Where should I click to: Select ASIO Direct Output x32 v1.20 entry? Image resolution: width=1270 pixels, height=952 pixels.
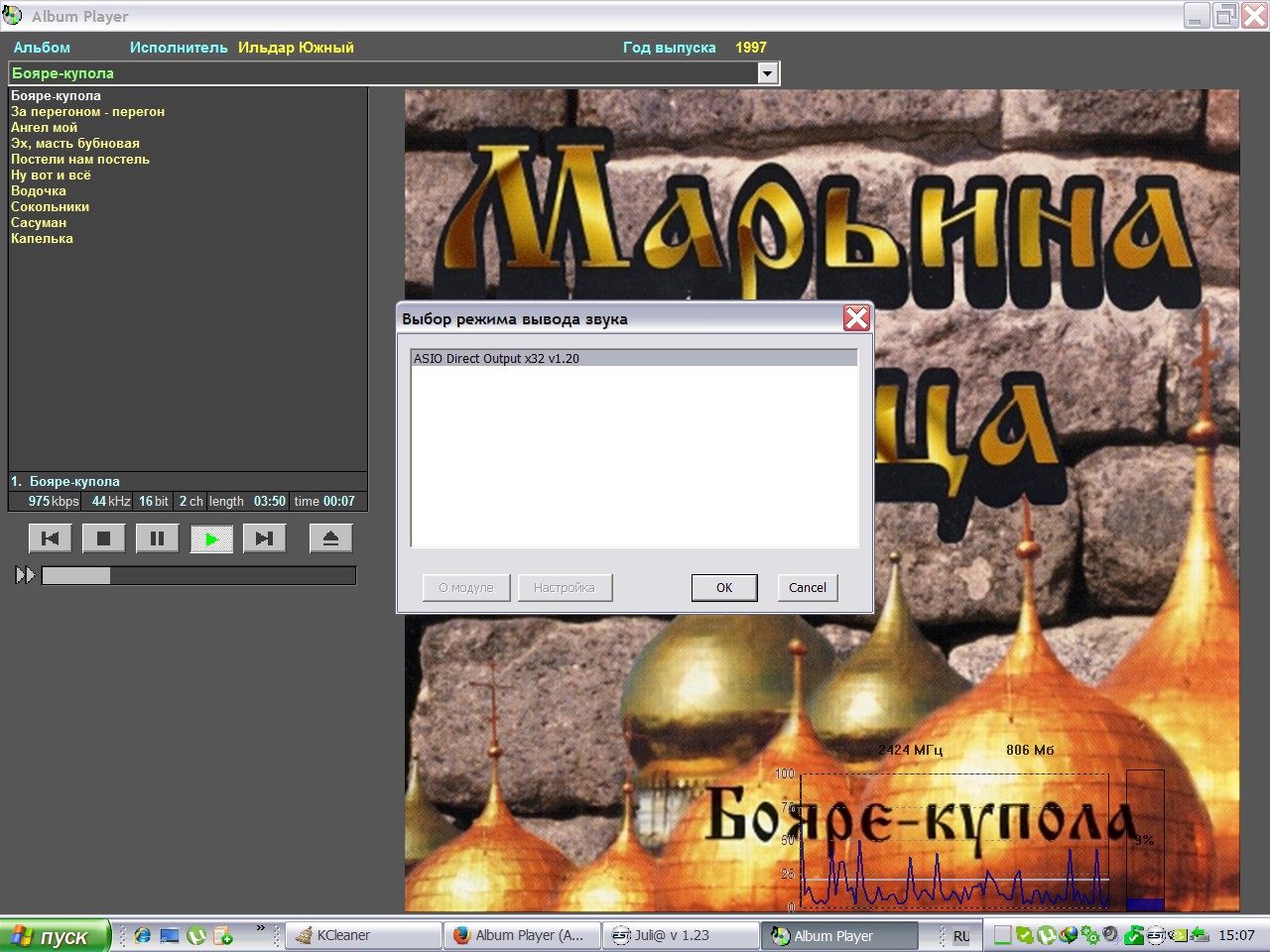(634, 359)
